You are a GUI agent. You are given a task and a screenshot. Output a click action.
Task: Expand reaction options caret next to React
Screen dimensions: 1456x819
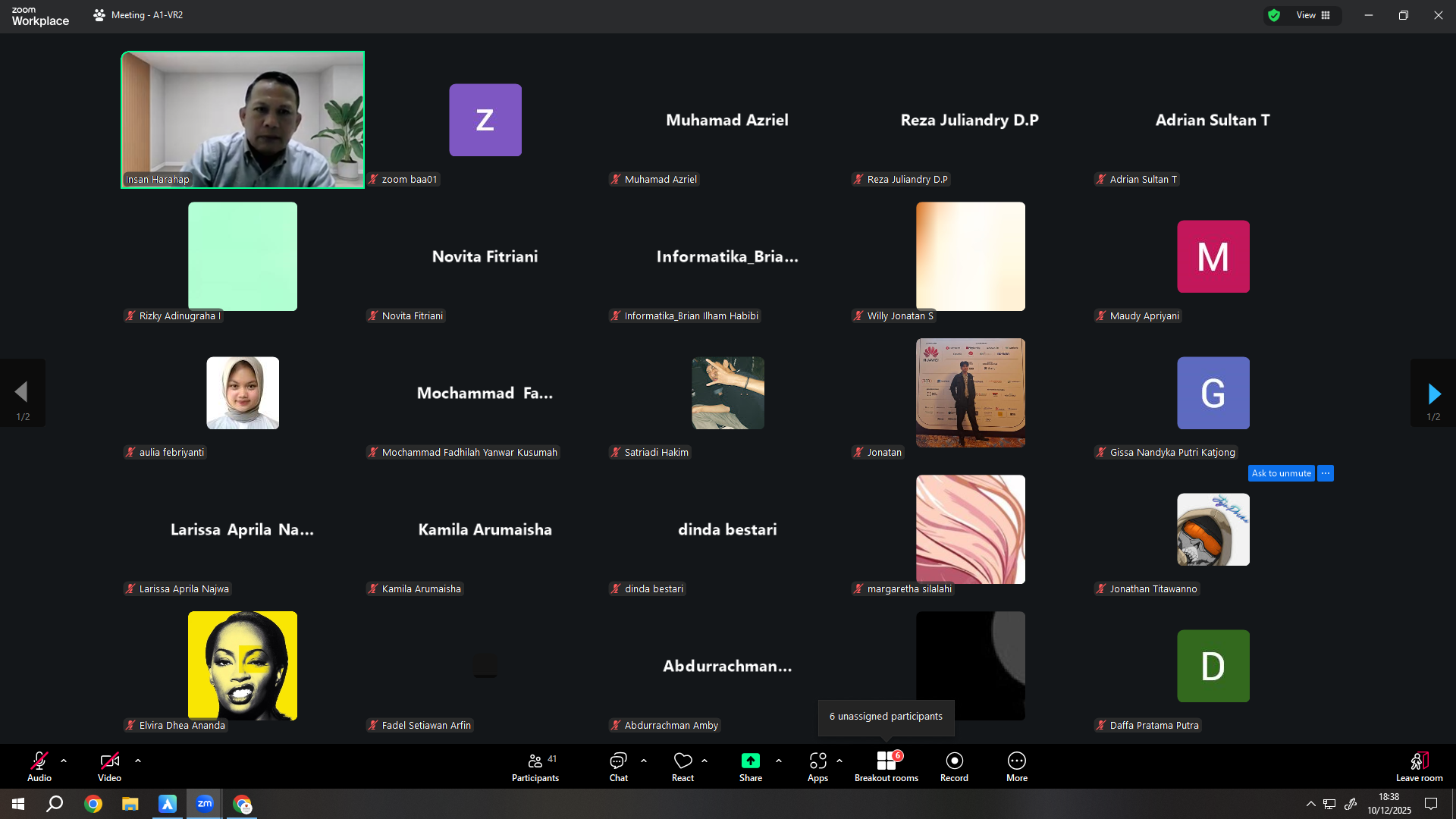coord(704,761)
